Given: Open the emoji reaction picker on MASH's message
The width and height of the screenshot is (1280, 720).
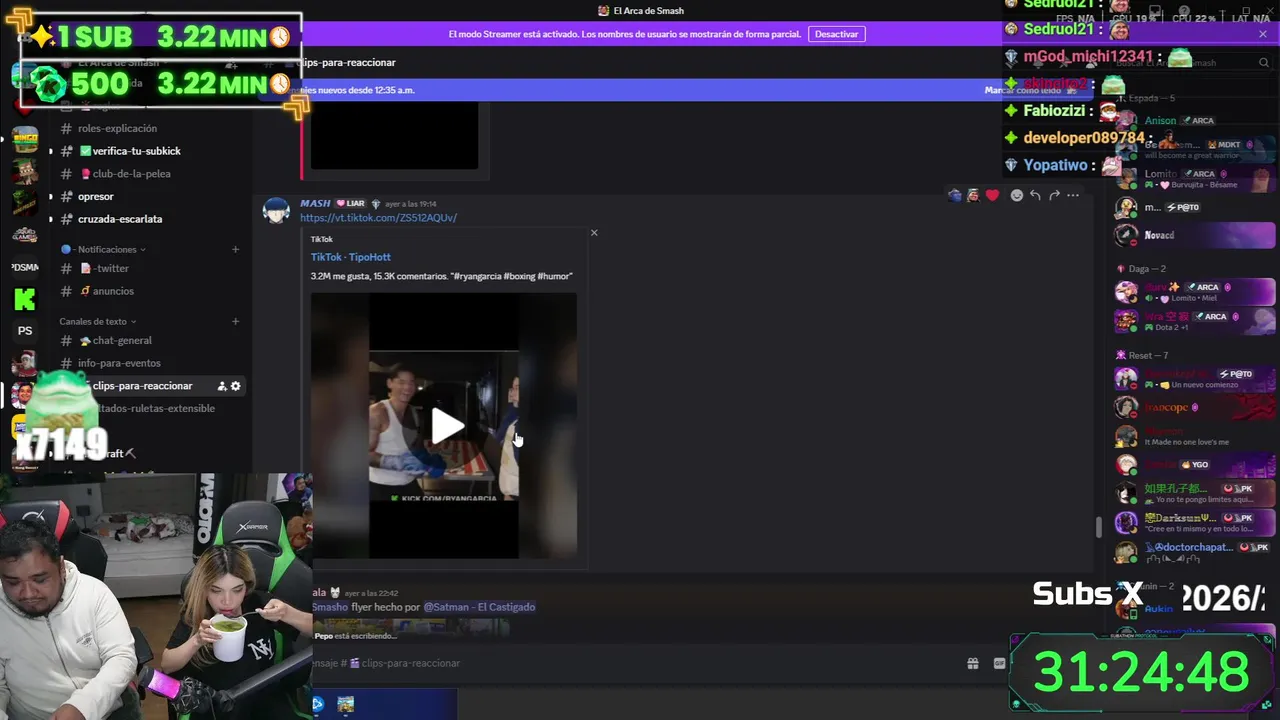Looking at the screenshot, I should click(x=1017, y=195).
